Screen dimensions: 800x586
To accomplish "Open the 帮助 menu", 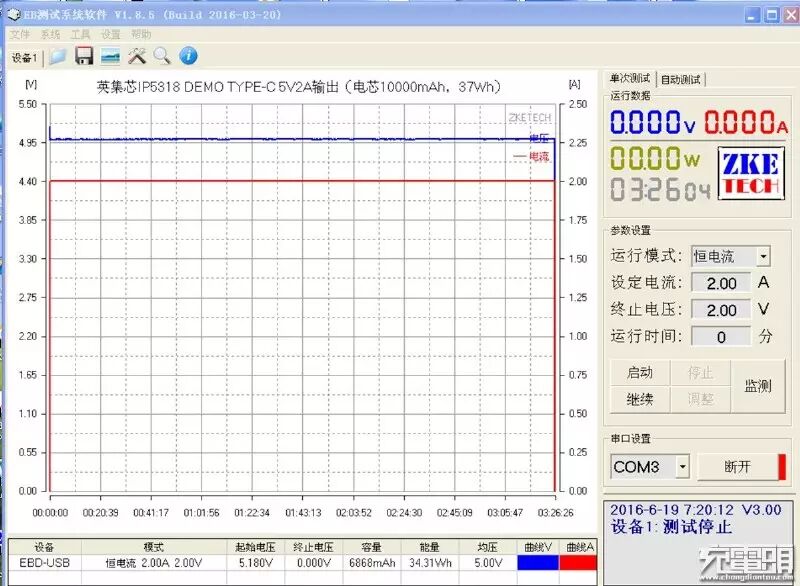I will (x=141, y=34).
